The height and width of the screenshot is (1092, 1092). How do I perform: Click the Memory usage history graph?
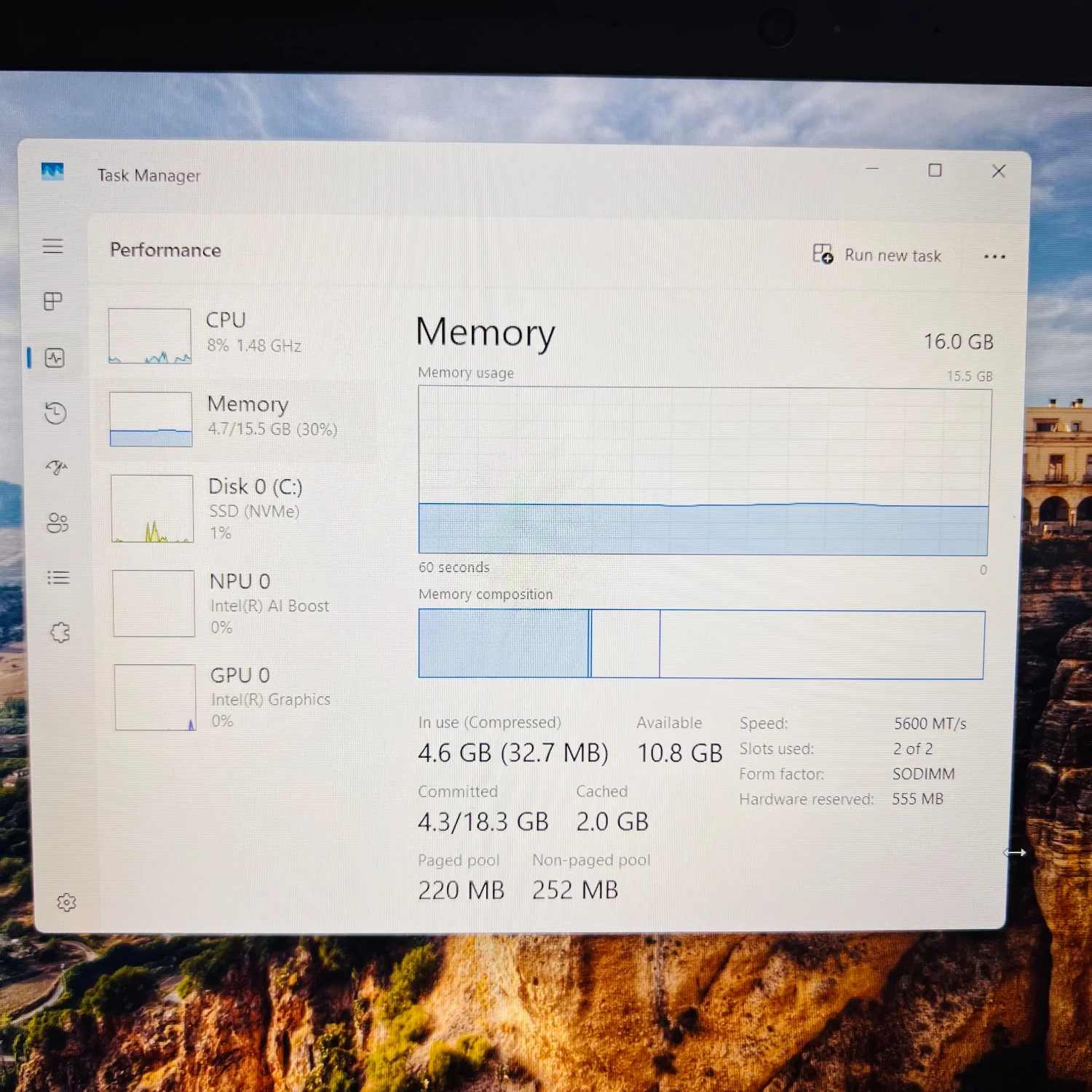704,472
